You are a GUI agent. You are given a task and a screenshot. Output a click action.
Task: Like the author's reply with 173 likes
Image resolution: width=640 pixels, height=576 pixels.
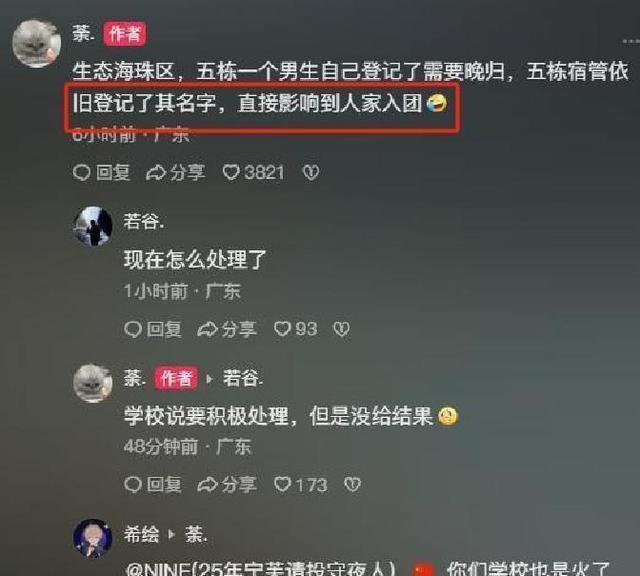301,485
